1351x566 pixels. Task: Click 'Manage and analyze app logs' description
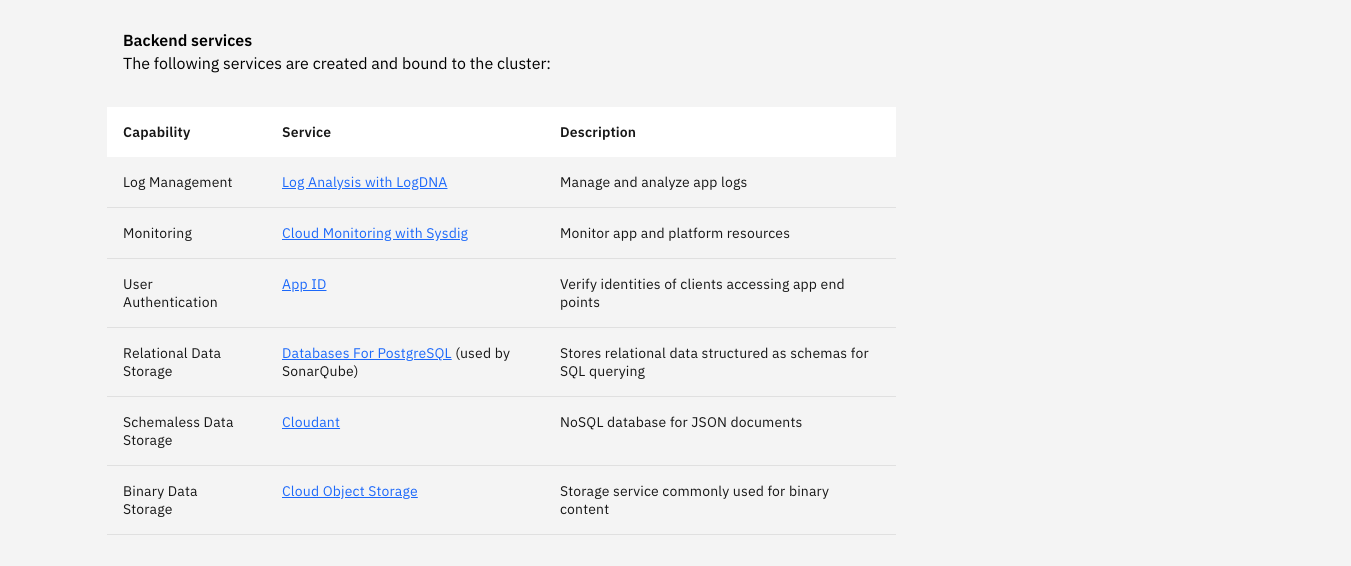click(654, 182)
